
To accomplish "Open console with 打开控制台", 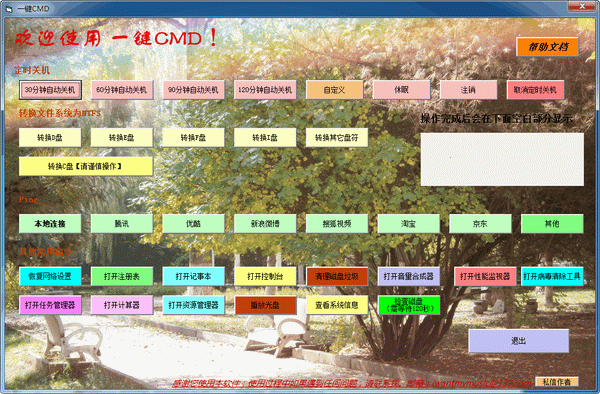I will pyautogui.click(x=265, y=276).
